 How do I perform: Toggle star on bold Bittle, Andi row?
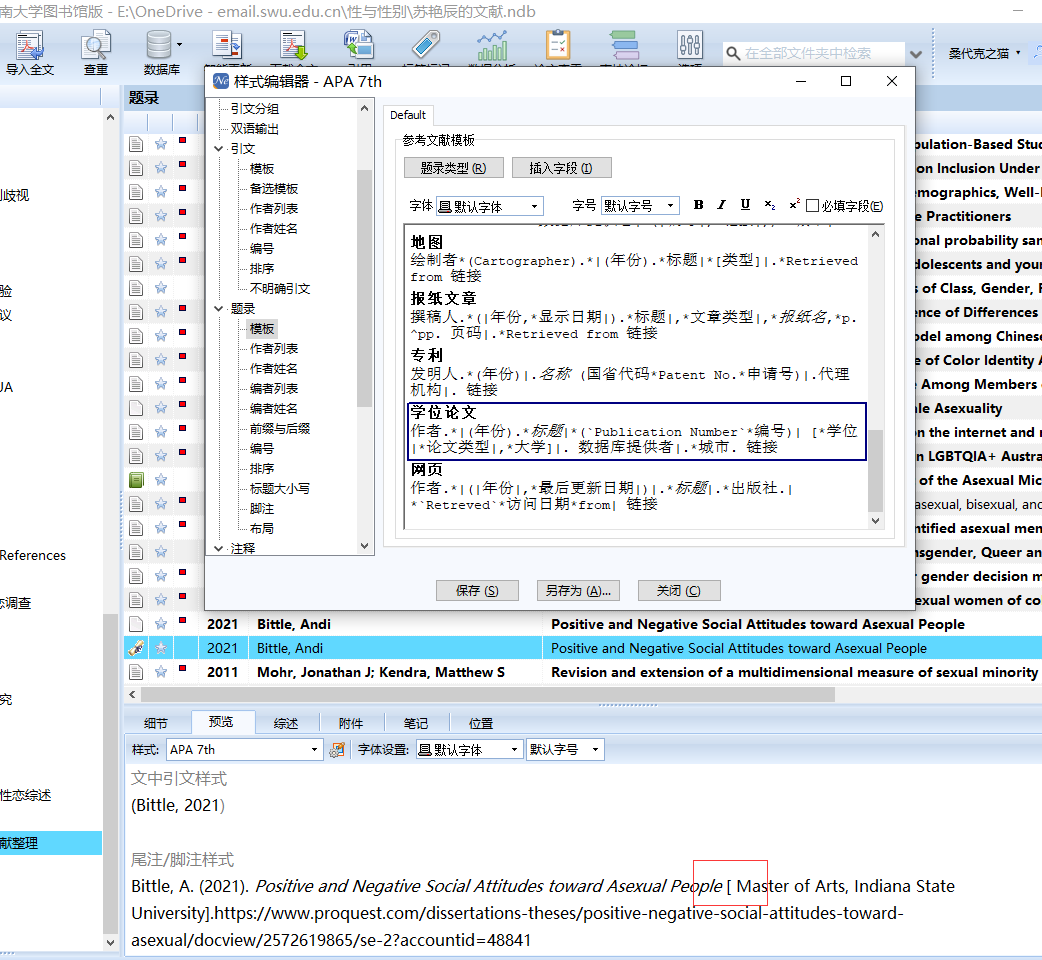click(x=161, y=624)
